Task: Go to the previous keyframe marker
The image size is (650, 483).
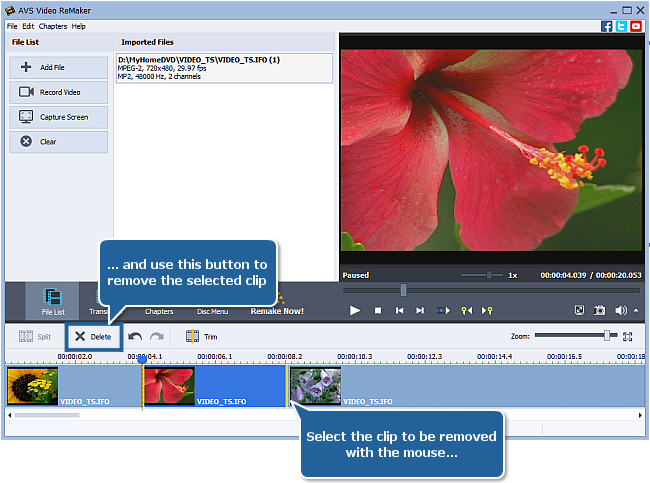Action: pos(467,311)
